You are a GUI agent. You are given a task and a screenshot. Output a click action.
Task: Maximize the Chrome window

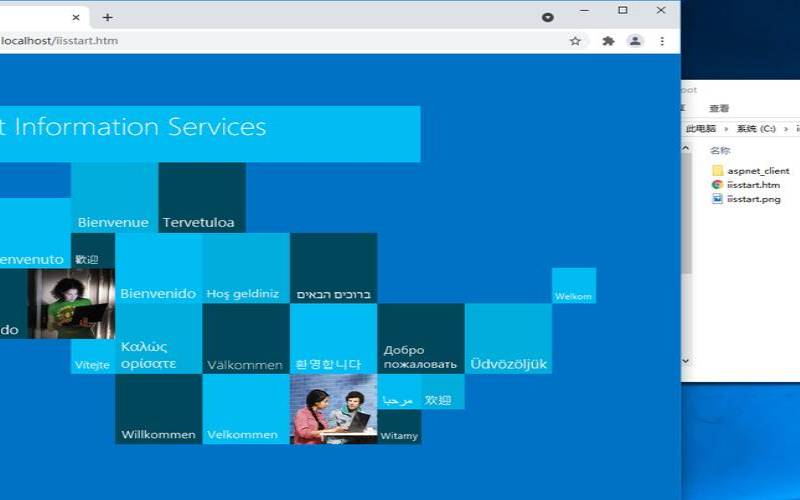(x=622, y=10)
